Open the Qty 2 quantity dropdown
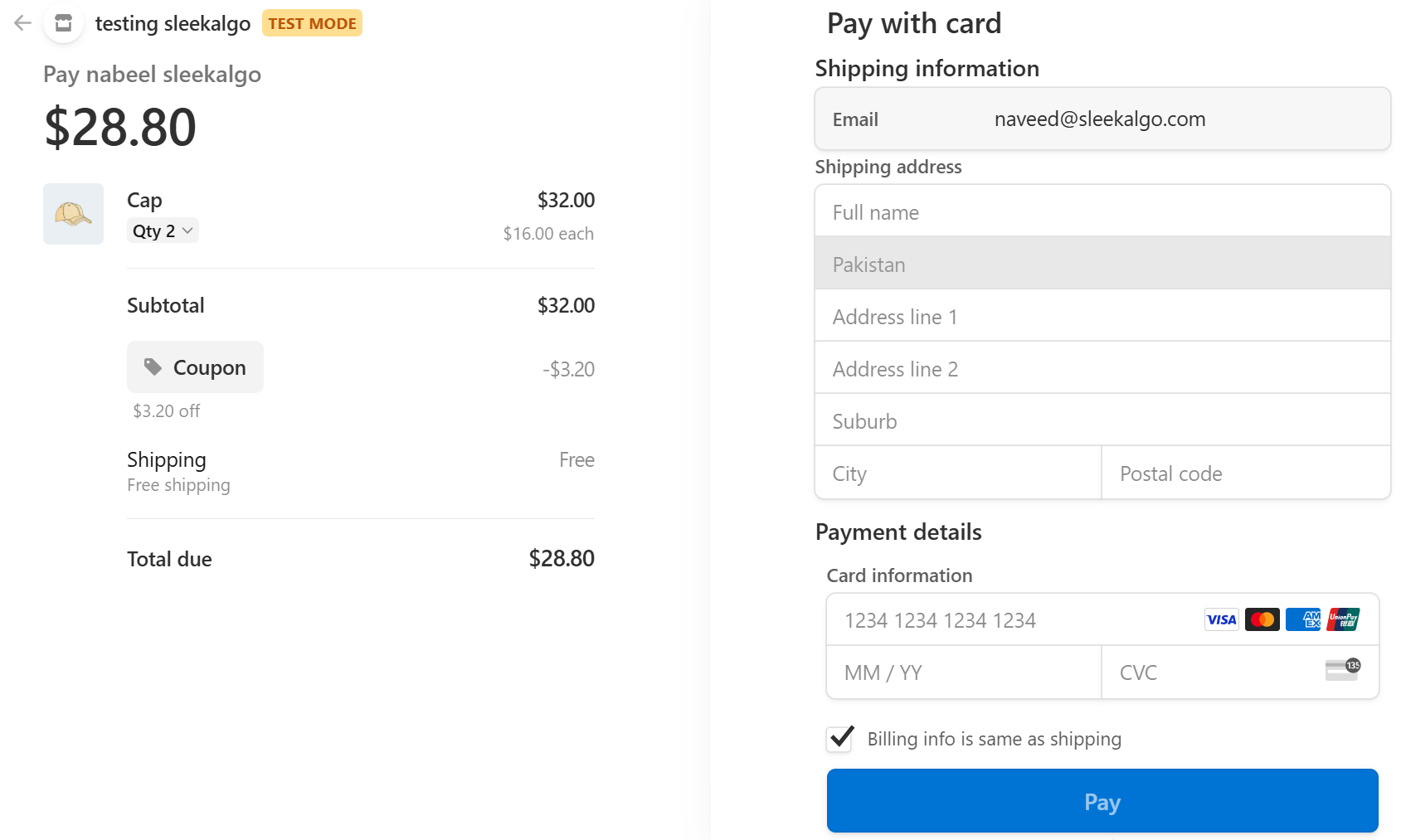 click(163, 231)
